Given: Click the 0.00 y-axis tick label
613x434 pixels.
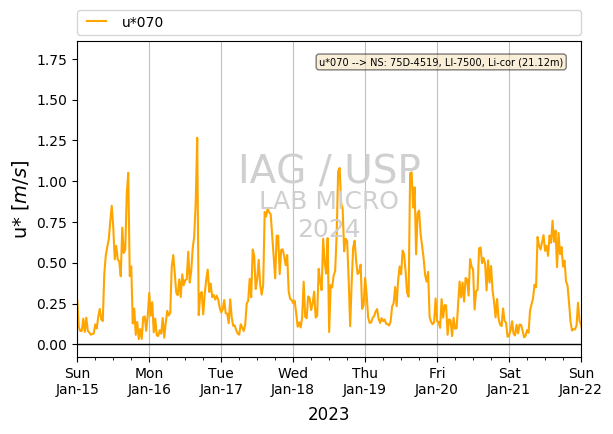Looking at the screenshot, I should [x=52, y=345].
